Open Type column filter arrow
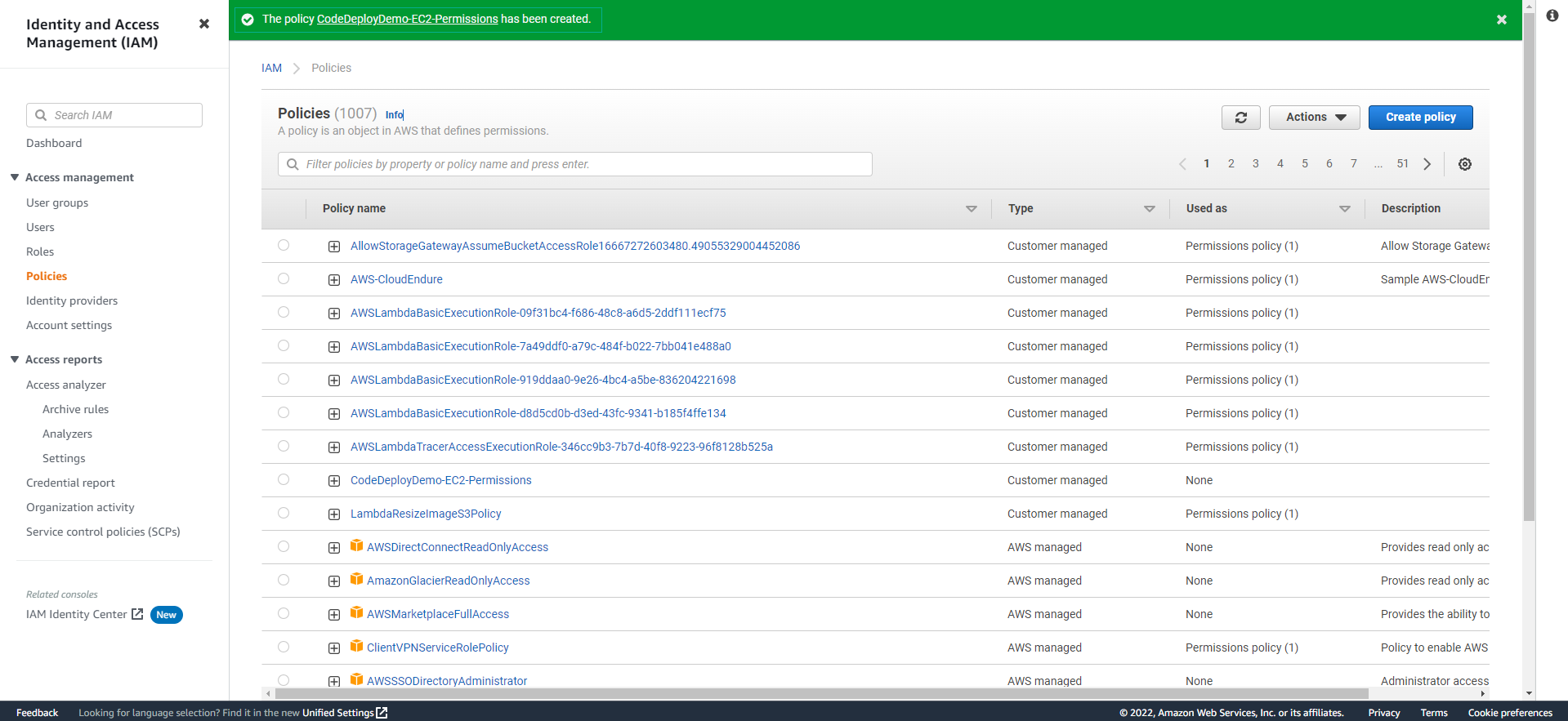1568x721 pixels. click(x=1150, y=209)
